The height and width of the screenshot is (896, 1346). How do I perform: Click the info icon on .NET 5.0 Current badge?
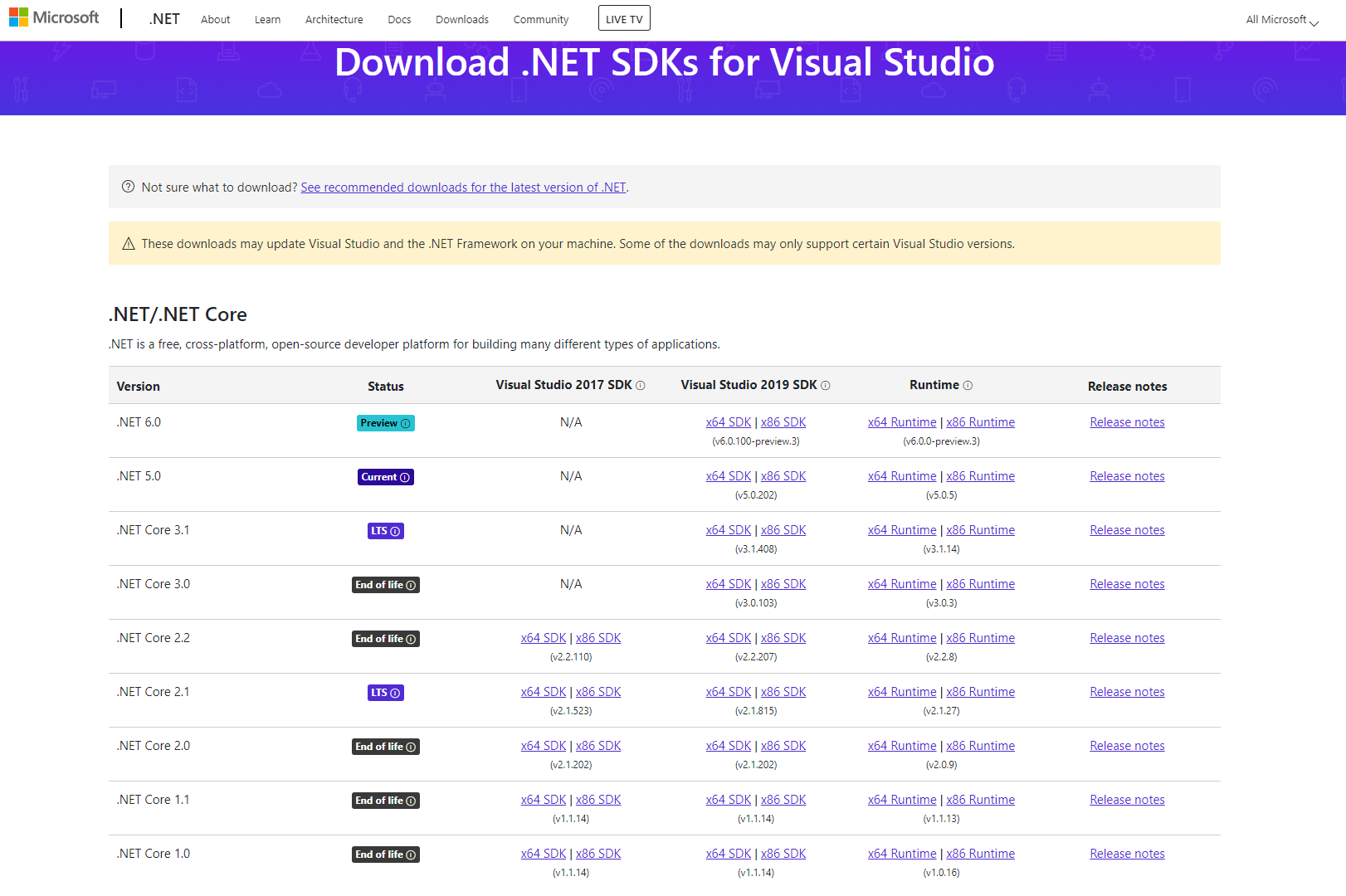pyautogui.click(x=405, y=477)
